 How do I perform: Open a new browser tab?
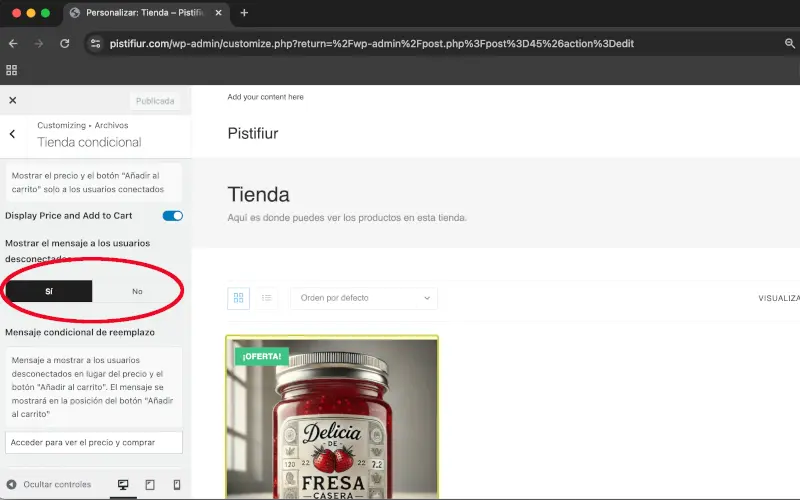[x=244, y=13]
